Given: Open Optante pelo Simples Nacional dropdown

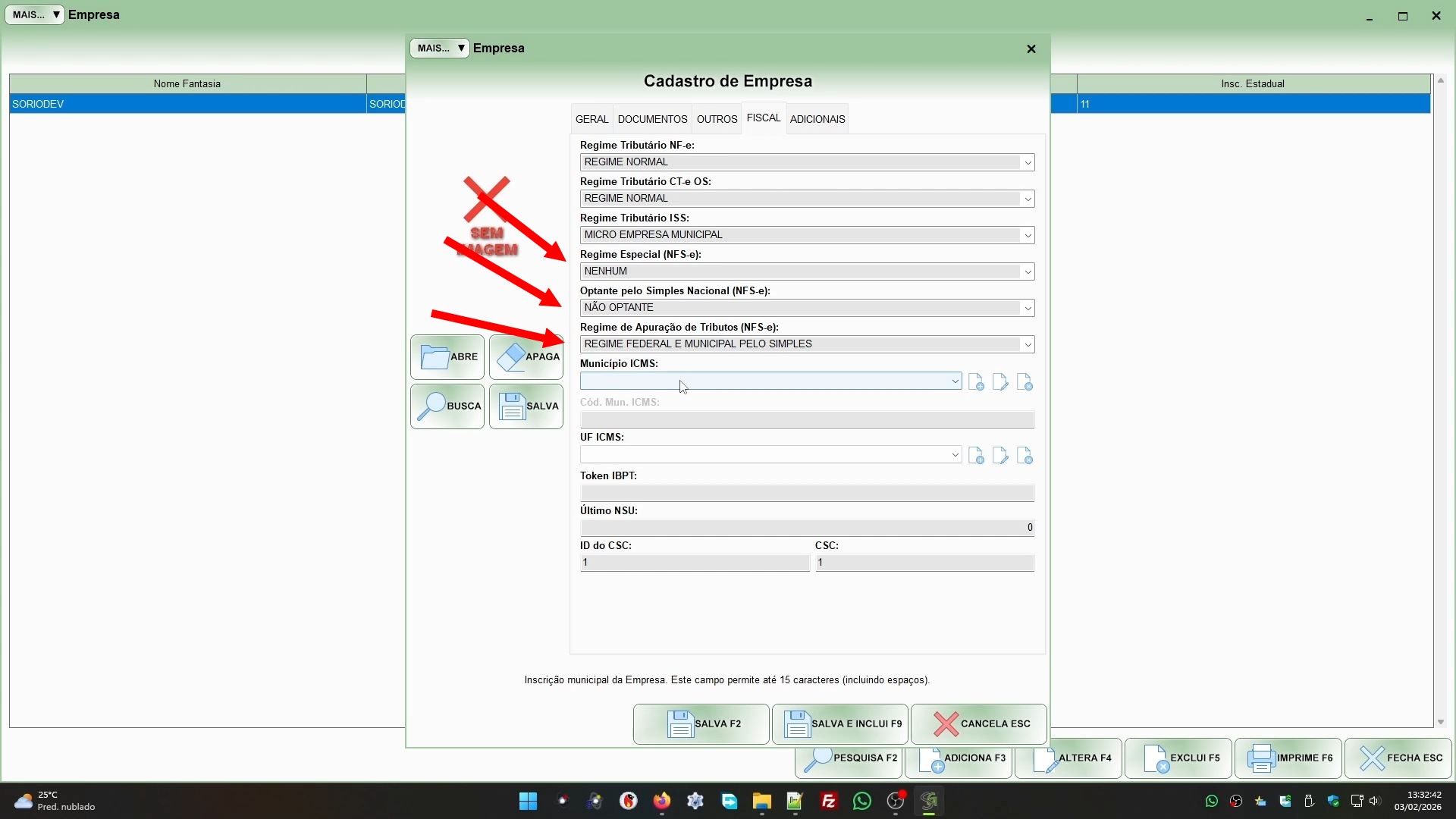Looking at the screenshot, I should 1028,308.
